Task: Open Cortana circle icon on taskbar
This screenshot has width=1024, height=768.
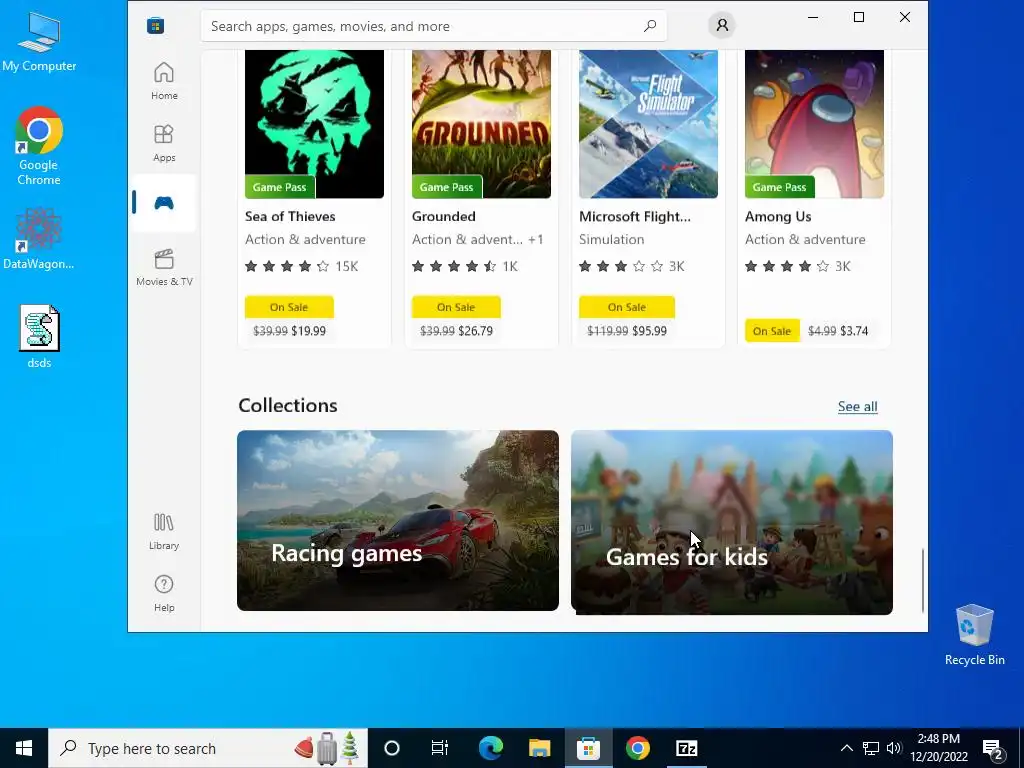Action: point(392,748)
